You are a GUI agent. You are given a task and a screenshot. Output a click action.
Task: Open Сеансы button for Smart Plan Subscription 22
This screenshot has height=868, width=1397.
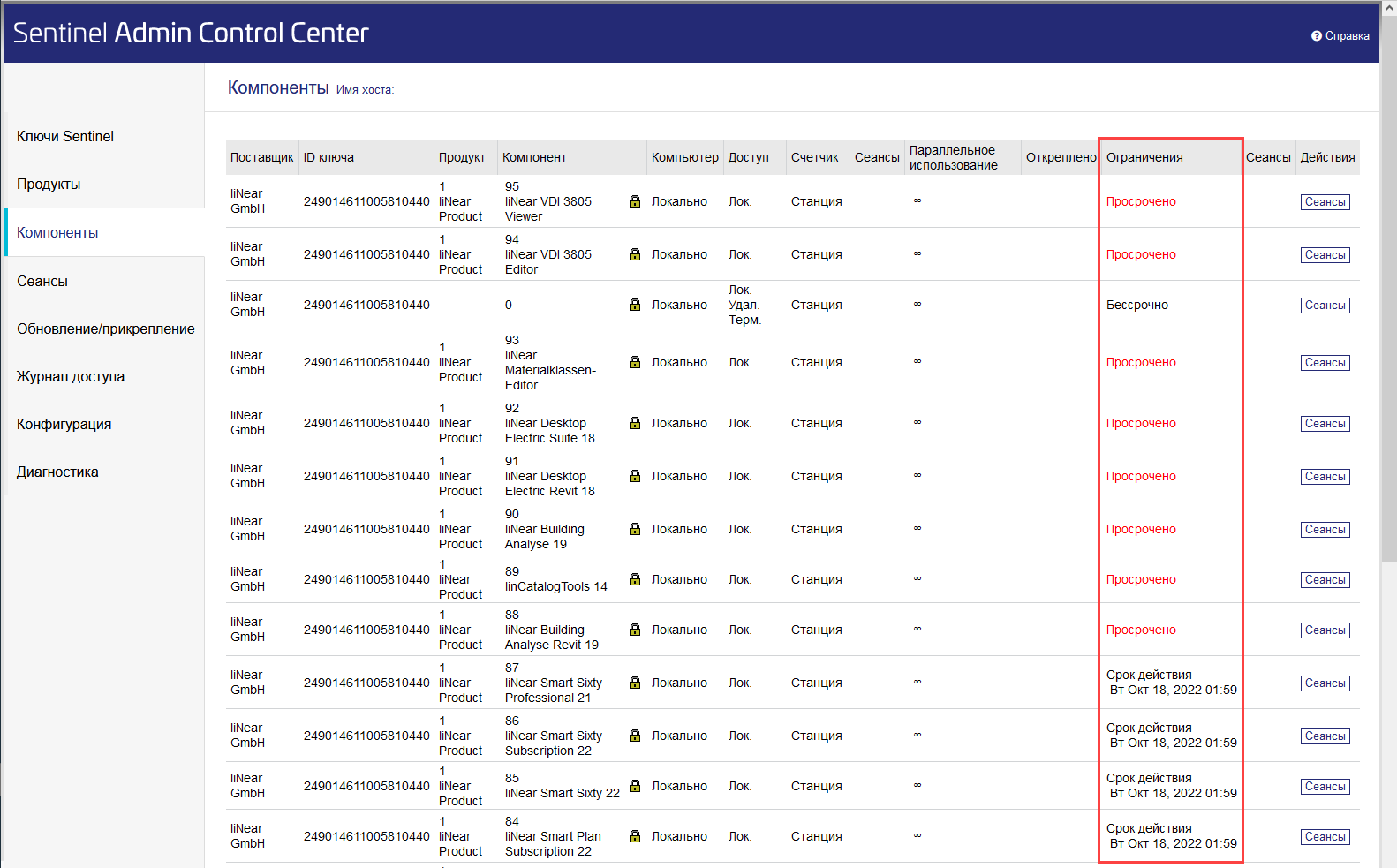click(x=1325, y=837)
